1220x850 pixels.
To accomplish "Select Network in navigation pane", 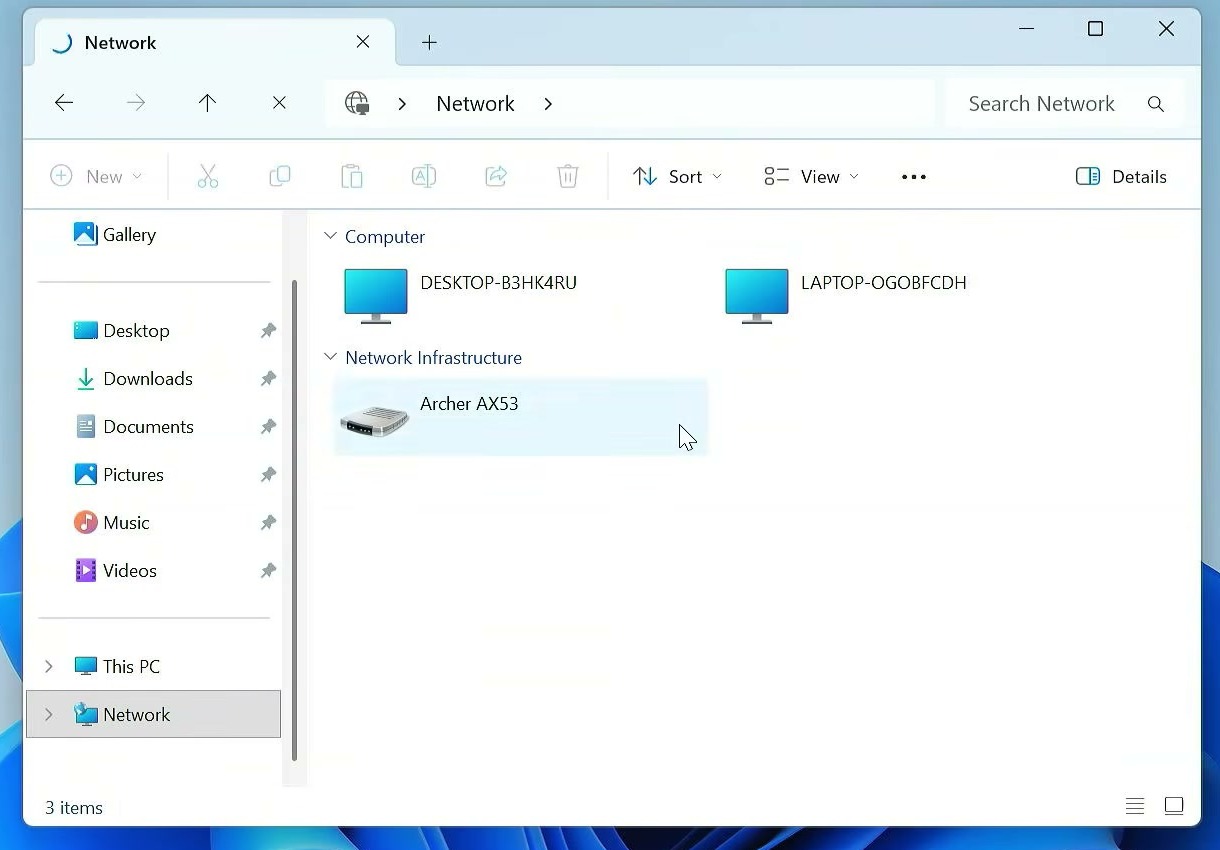I will pos(154,714).
